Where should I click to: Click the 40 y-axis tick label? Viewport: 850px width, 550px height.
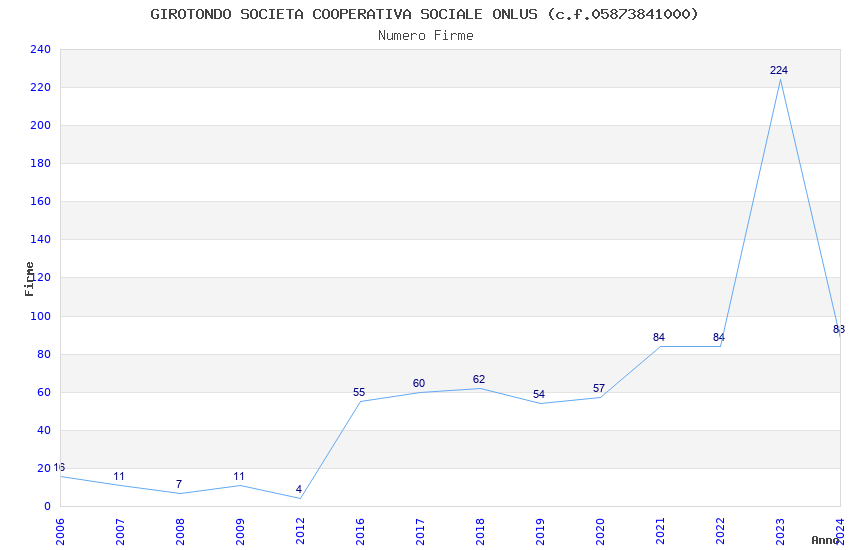pyautogui.click(x=43, y=430)
